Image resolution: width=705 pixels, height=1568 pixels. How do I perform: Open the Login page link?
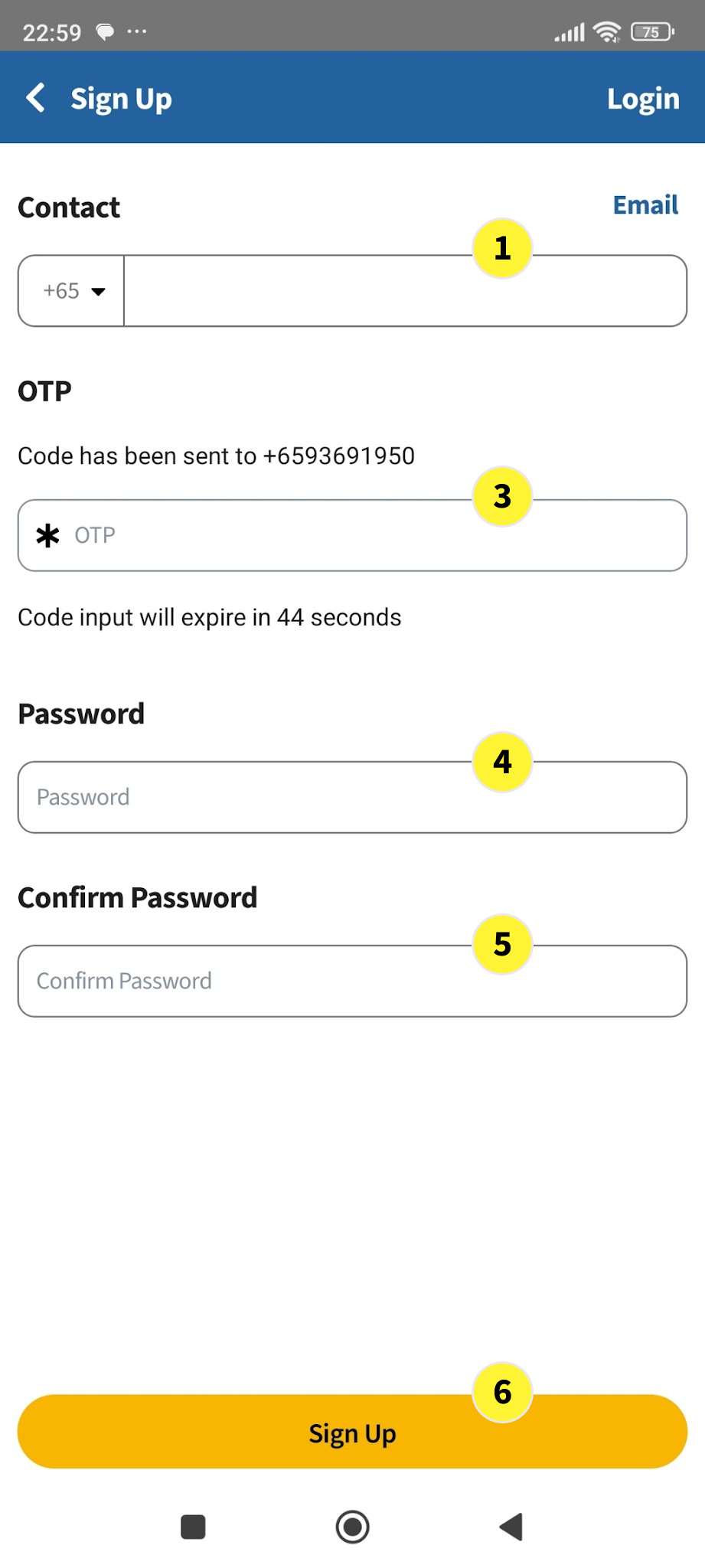click(x=642, y=99)
